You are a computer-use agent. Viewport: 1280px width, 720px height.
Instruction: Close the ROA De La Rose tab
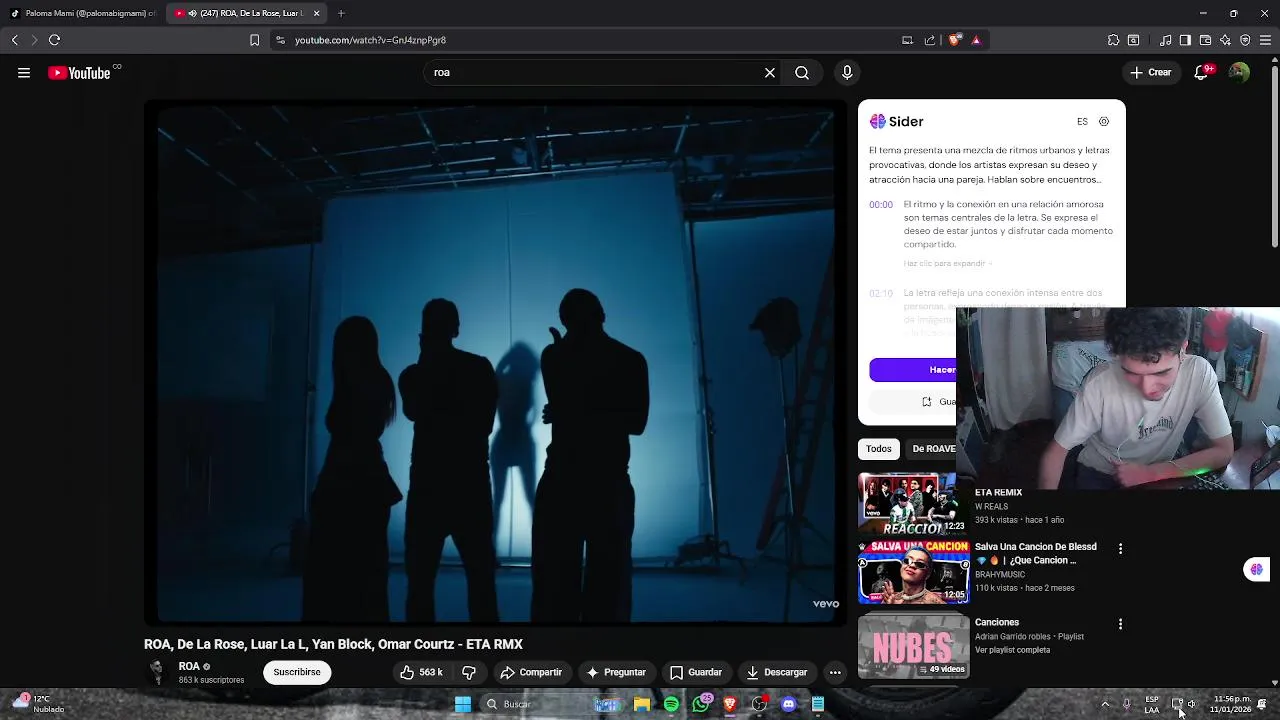point(316,13)
